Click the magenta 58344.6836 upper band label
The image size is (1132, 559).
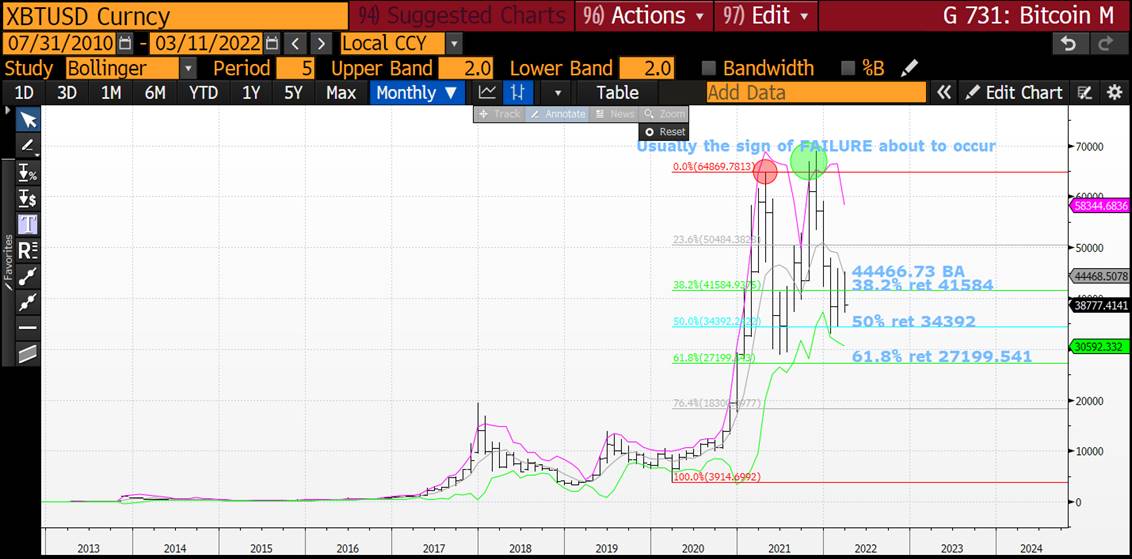[x=1100, y=207]
